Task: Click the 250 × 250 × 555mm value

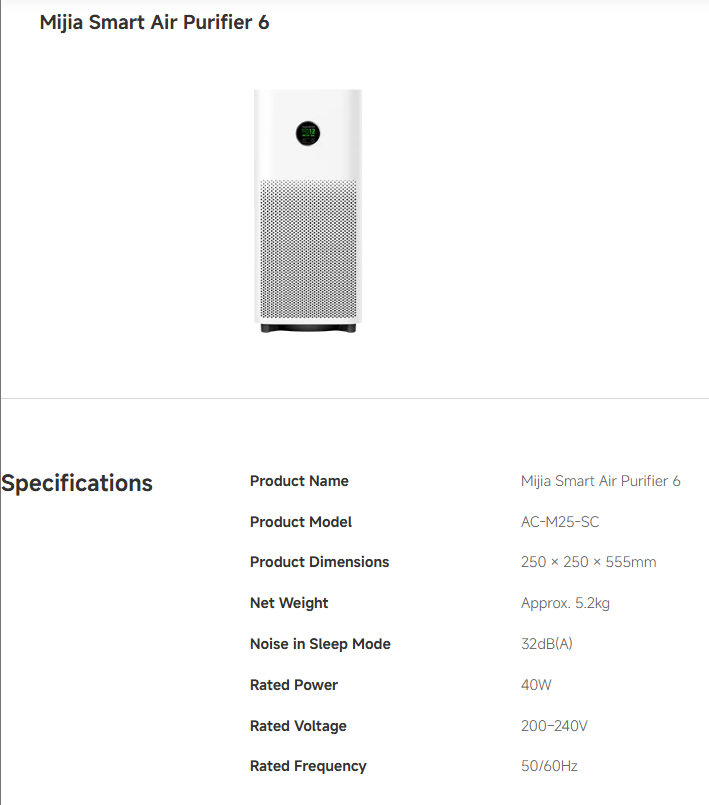Action: pos(588,562)
